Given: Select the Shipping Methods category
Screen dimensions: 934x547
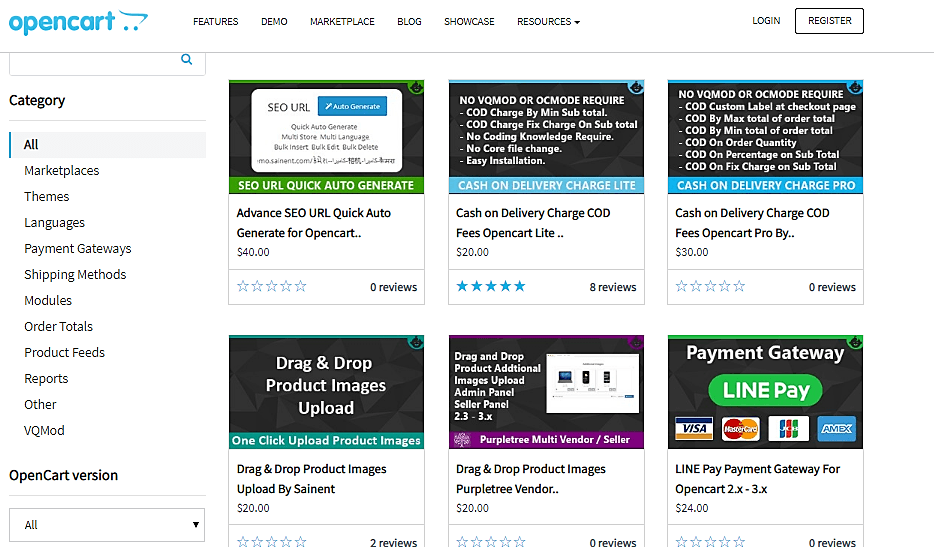Looking at the screenshot, I should pyautogui.click(x=75, y=275).
